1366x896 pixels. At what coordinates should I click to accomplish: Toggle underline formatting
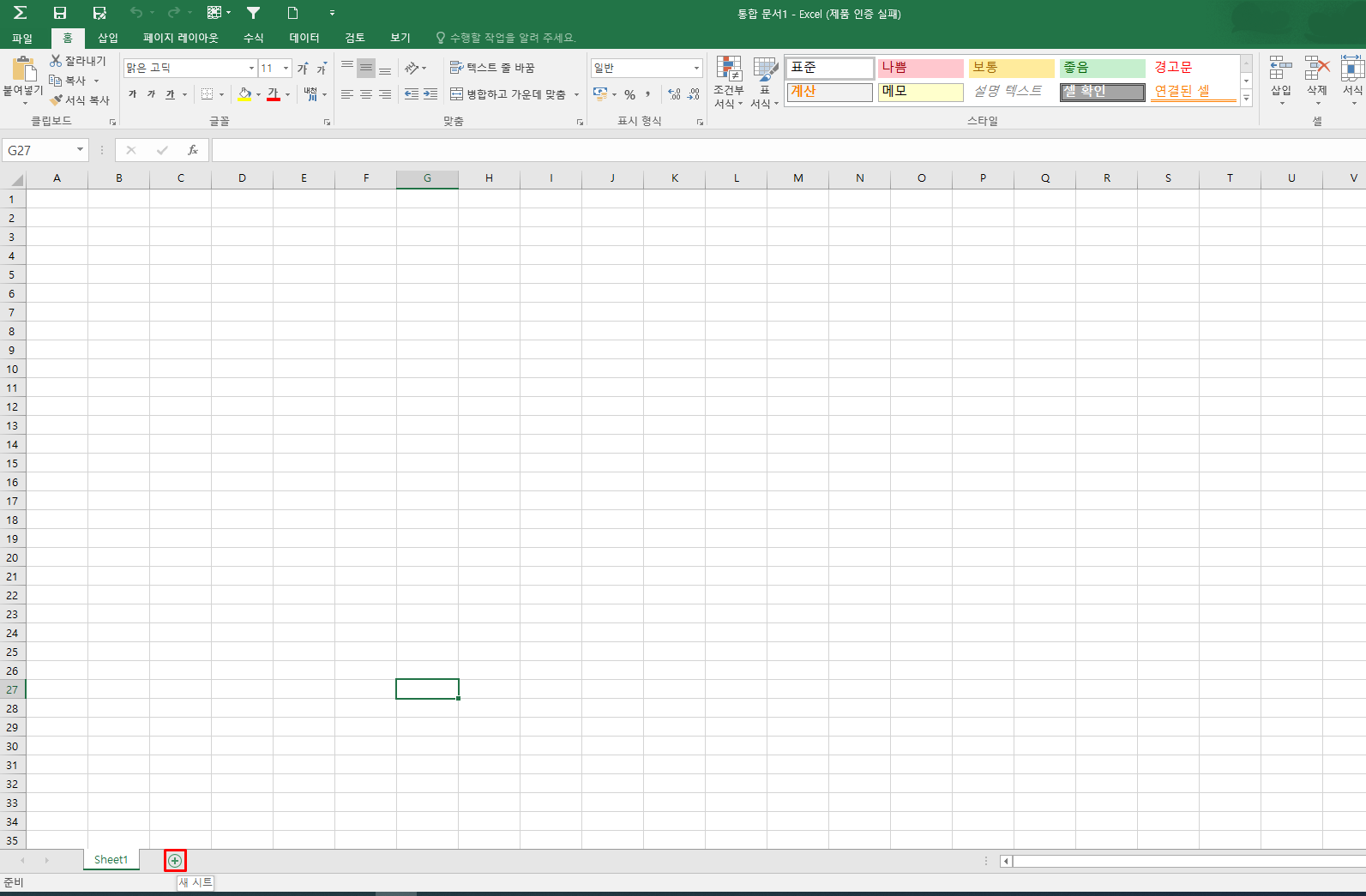170,94
